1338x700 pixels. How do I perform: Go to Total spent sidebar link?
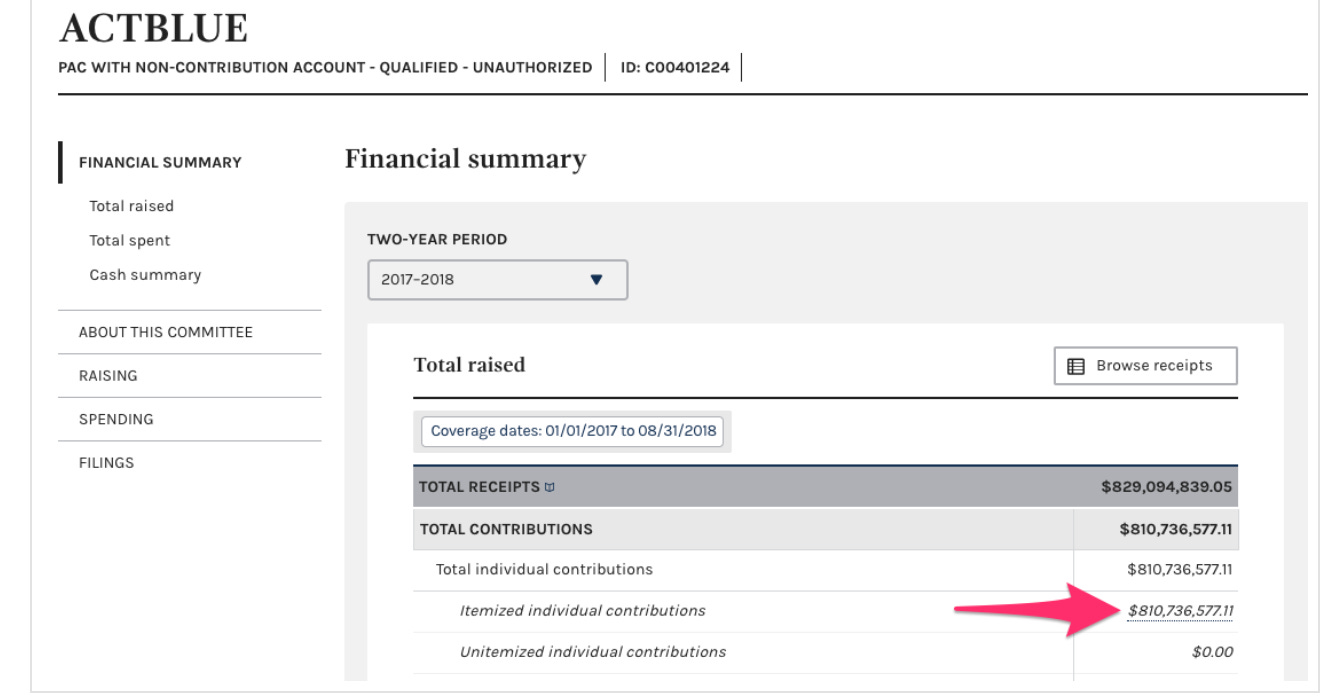[129, 240]
